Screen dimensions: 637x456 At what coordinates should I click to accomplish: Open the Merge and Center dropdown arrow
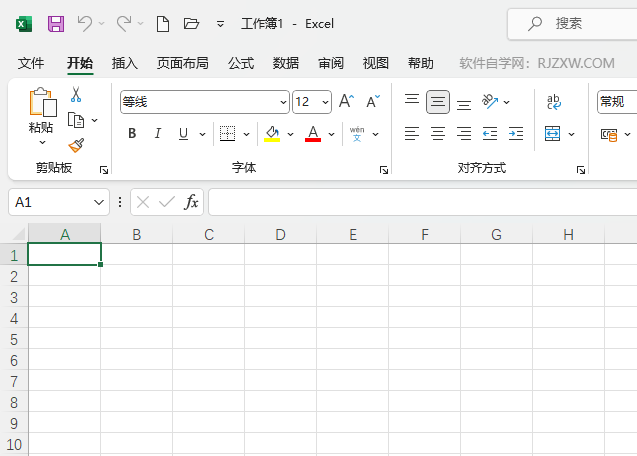(572, 134)
